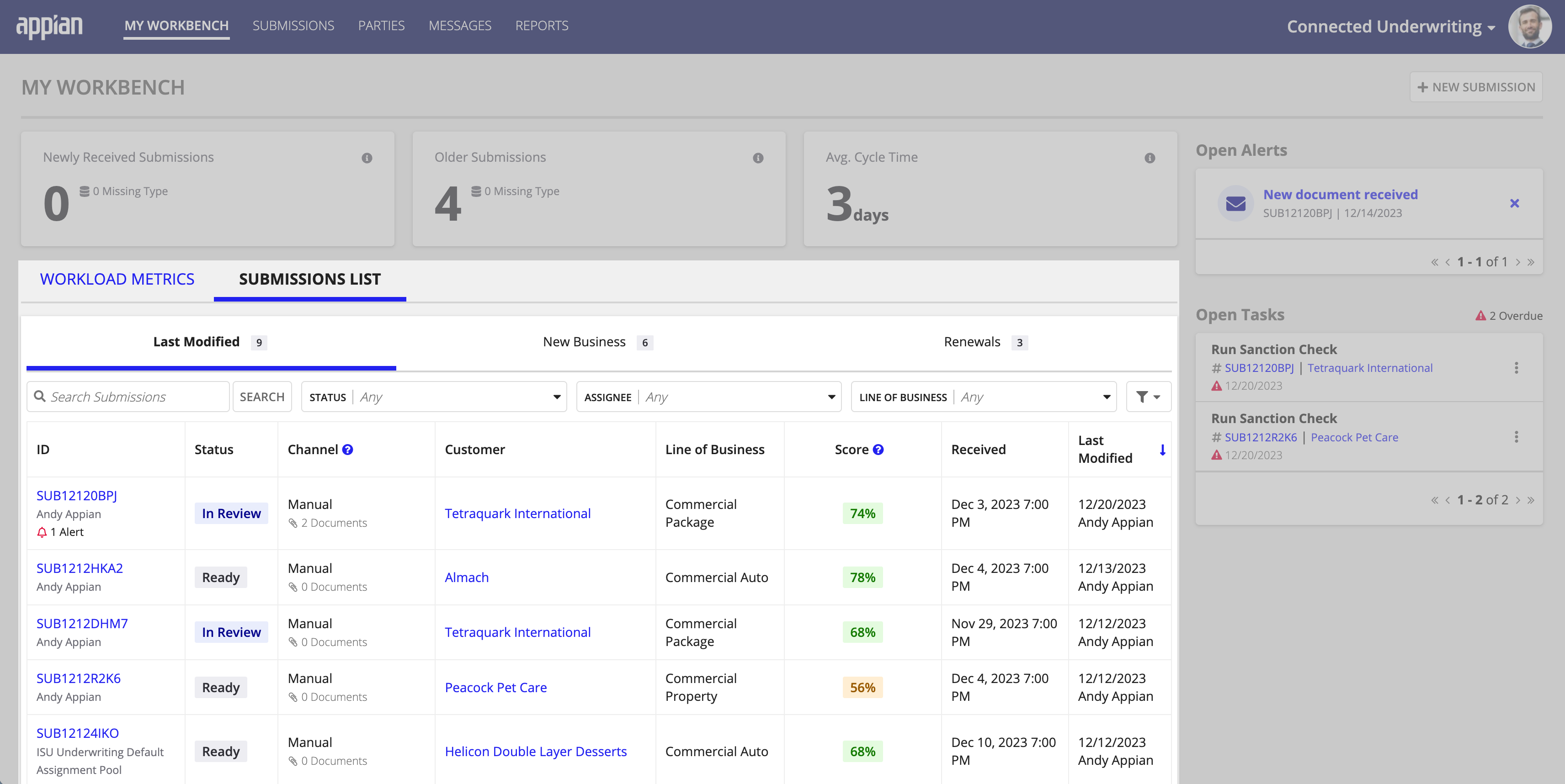This screenshot has width=1565, height=784.
Task: Click Last Modified sort arrow
Action: click(1162, 450)
